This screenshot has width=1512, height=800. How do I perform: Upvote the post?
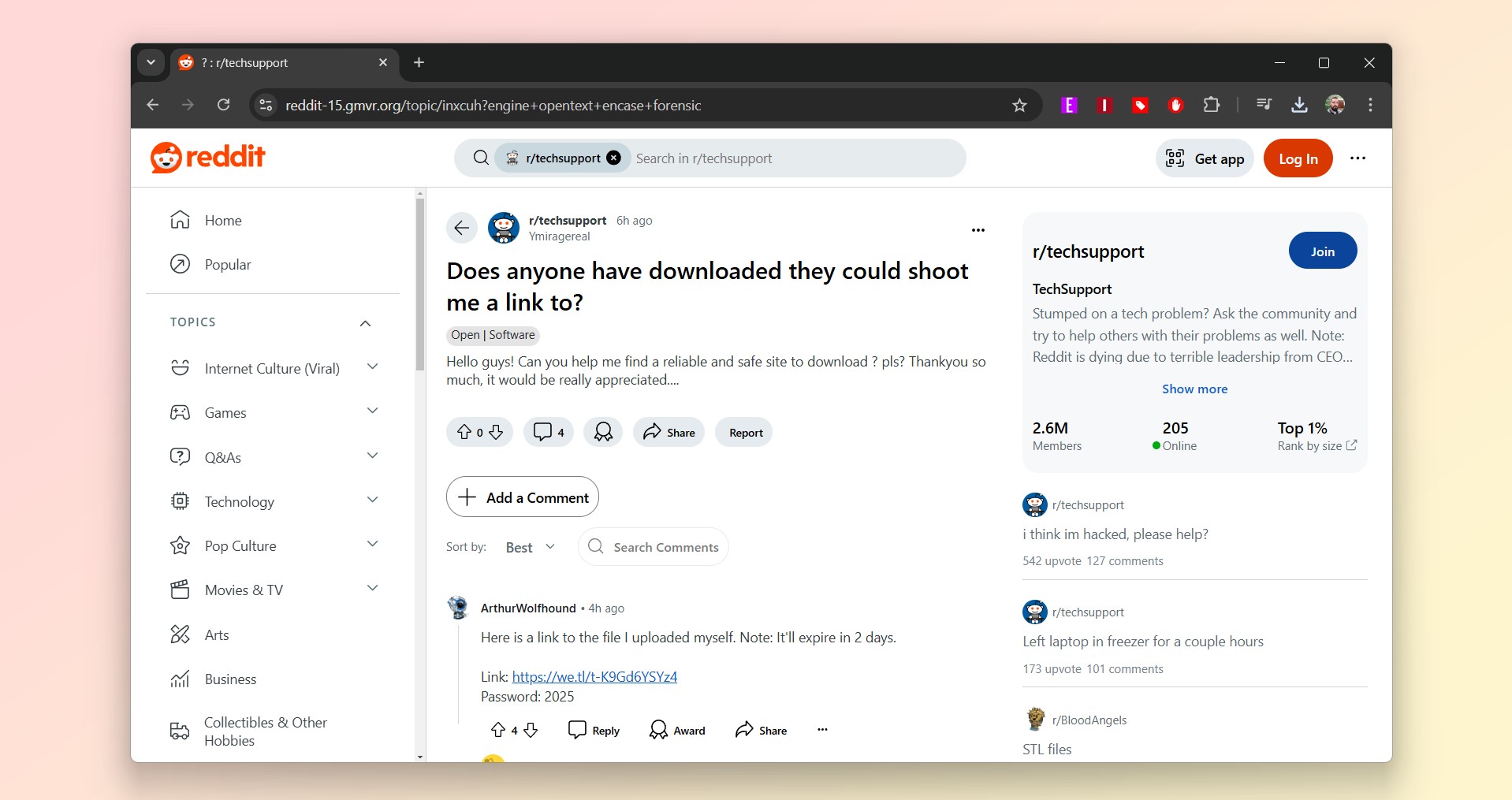[464, 432]
